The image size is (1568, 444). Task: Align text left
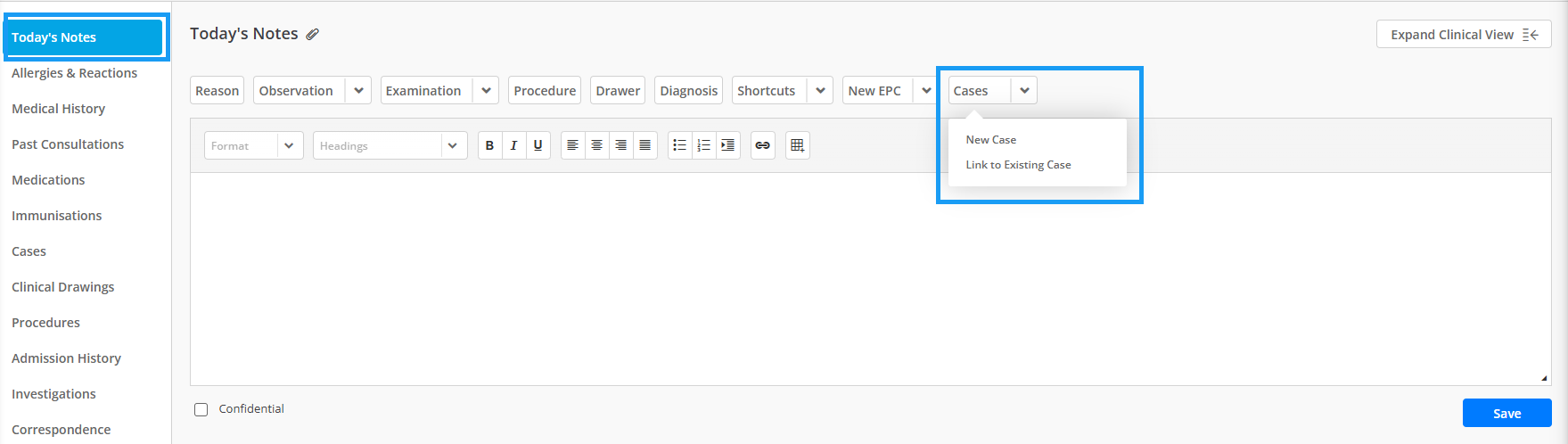(x=572, y=145)
